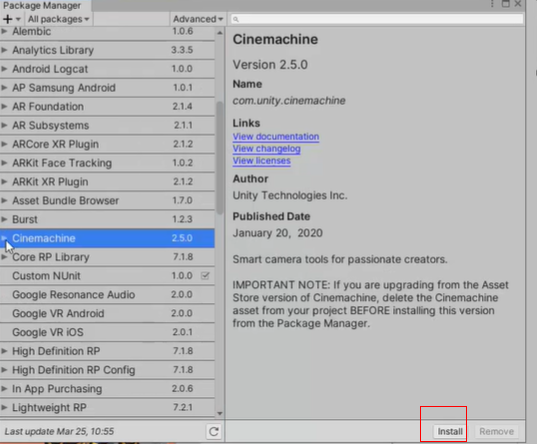Close the Package Manager window
The height and width of the screenshot is (444, 537).
pyautogui.click(x=518, y=4)
